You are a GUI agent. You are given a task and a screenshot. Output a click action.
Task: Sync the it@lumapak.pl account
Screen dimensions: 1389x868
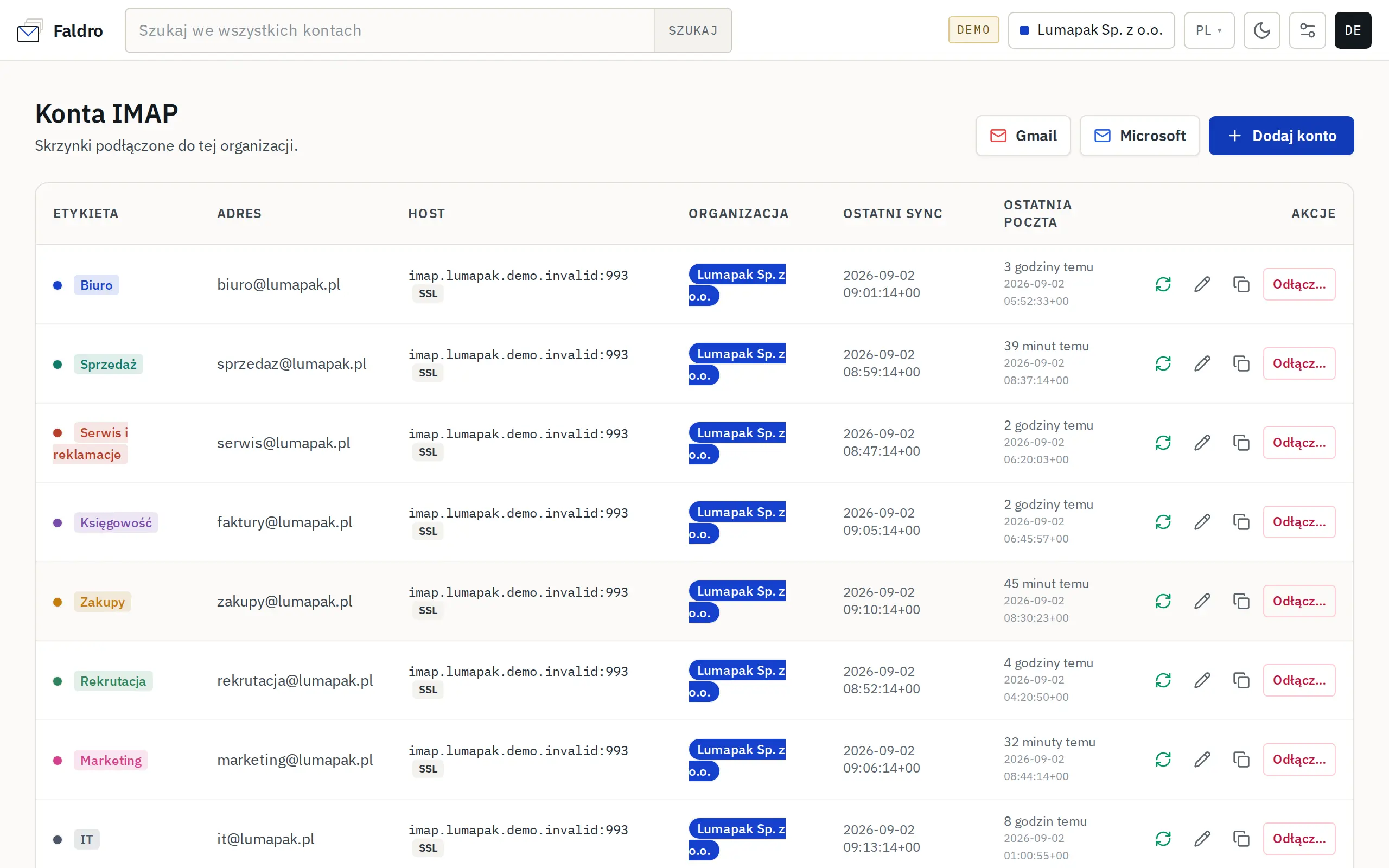click(1163, 839)
